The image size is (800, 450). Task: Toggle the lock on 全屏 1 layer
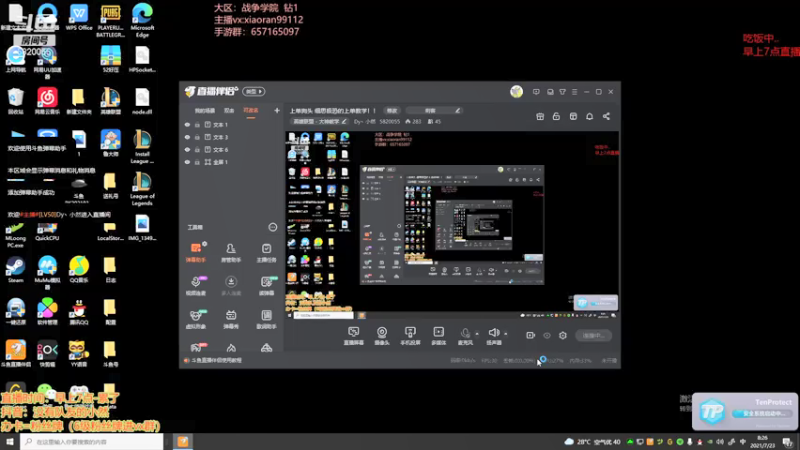pyautogui.click(x=197, y=162)
